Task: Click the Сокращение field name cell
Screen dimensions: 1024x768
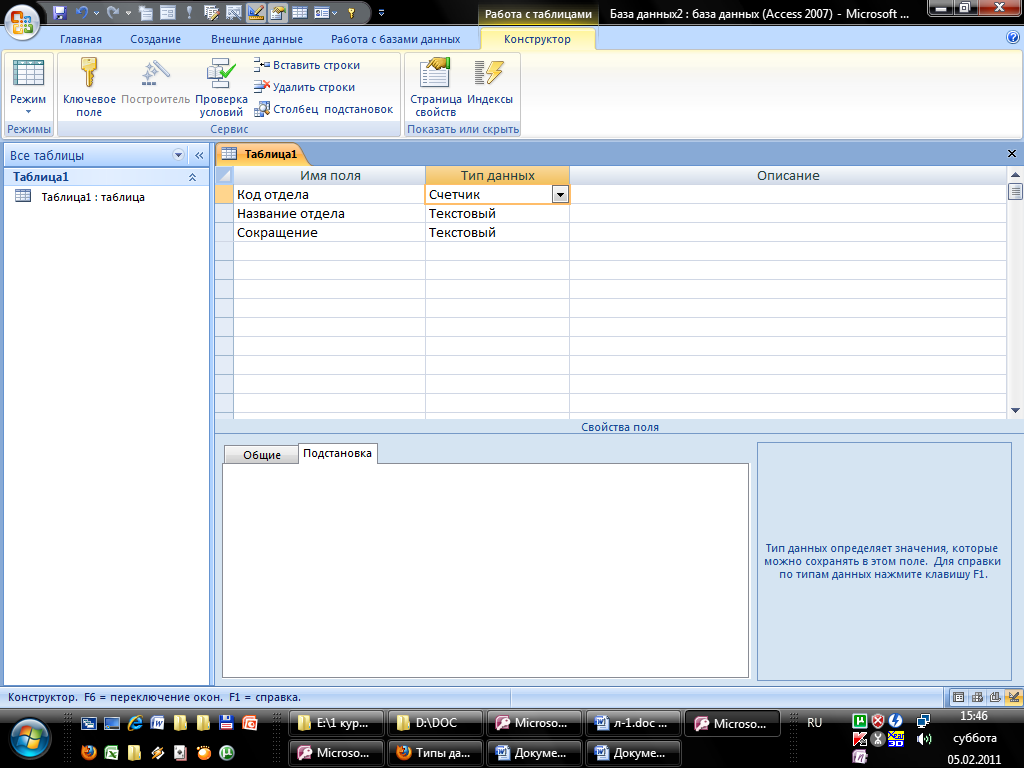Action: coord(330,232)
